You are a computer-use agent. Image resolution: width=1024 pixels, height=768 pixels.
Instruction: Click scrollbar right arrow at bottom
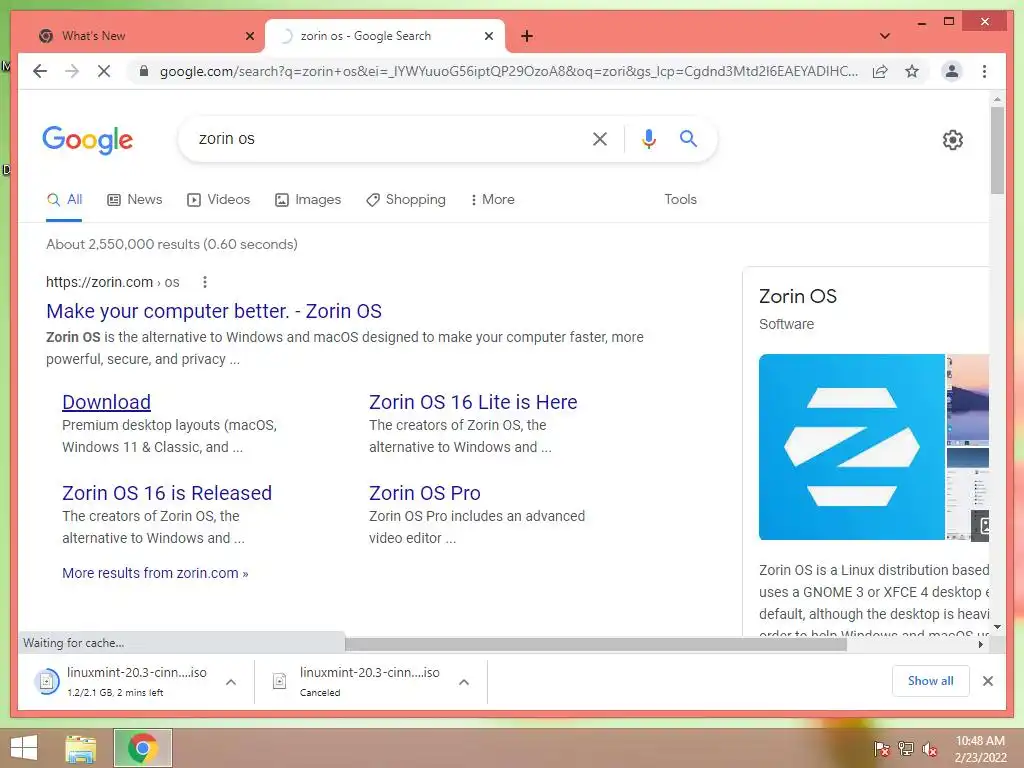980,645
